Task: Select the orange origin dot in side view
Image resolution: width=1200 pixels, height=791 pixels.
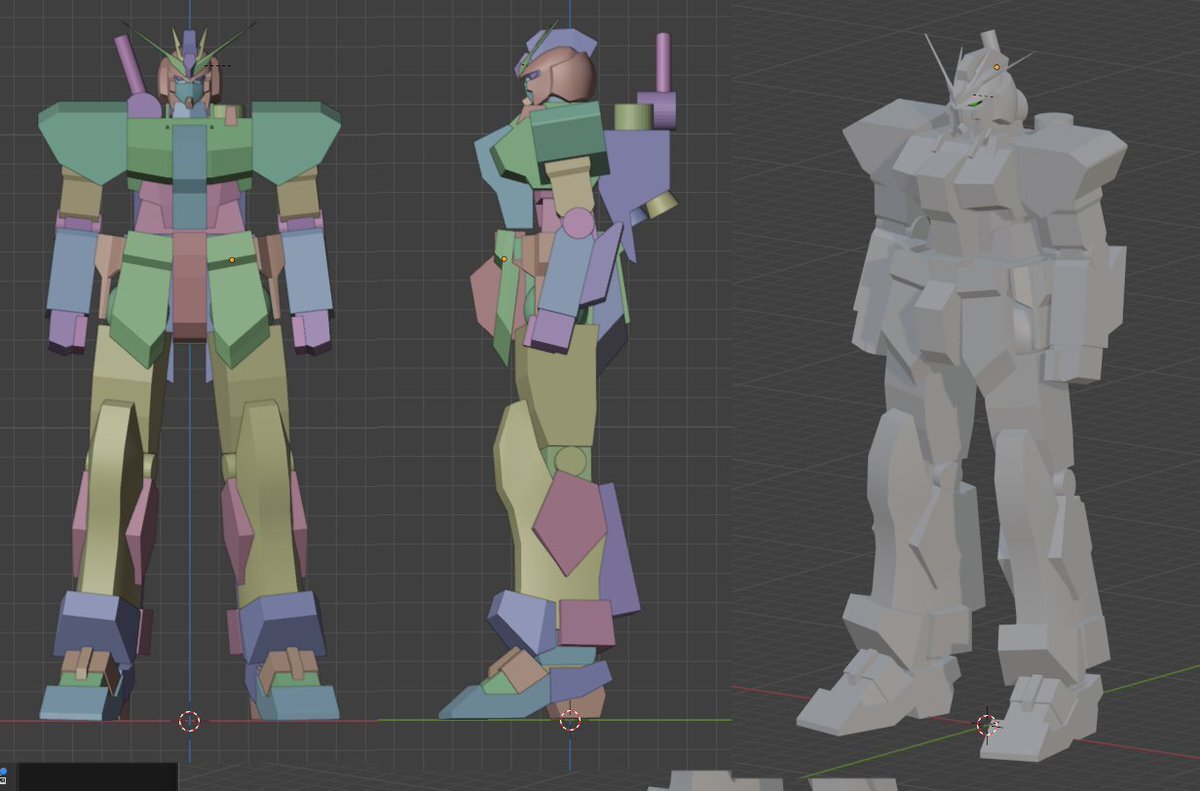Action: click(504, 259)
